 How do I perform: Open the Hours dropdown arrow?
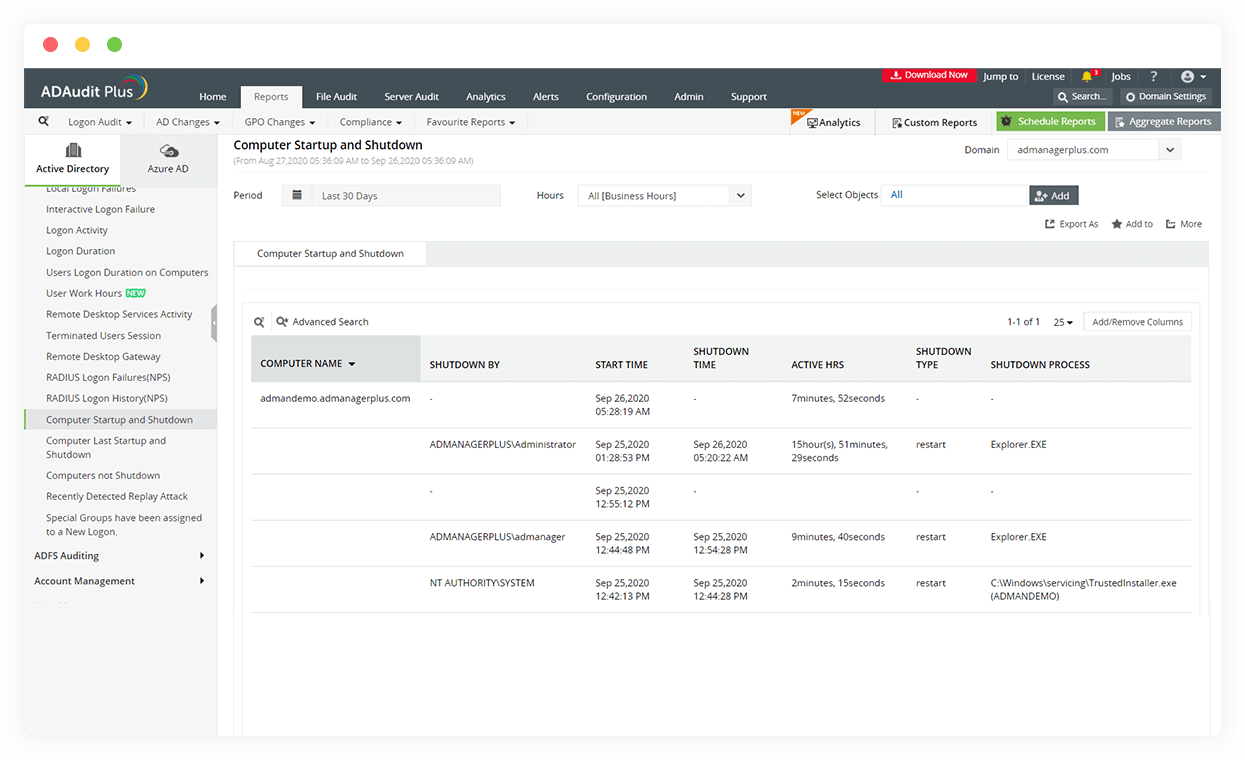click(740, 196)
